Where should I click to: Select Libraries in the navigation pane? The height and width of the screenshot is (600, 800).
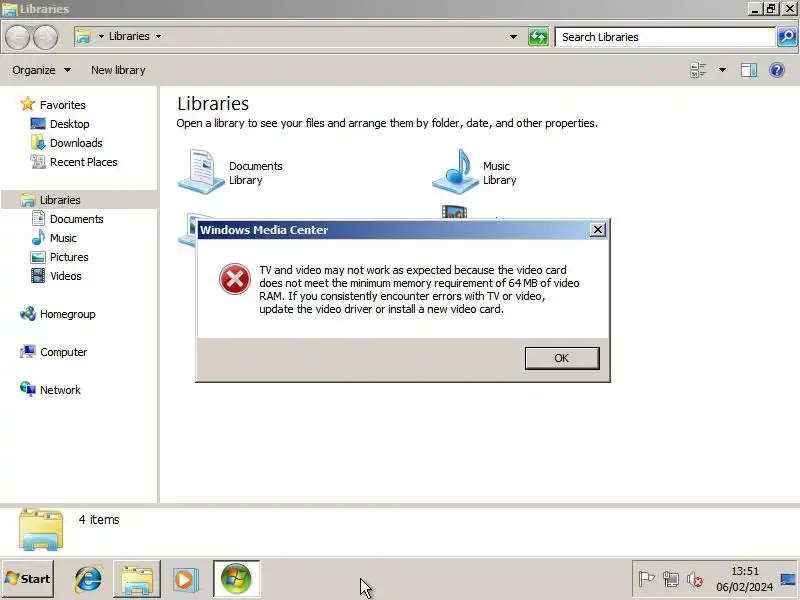coord(79,199)
